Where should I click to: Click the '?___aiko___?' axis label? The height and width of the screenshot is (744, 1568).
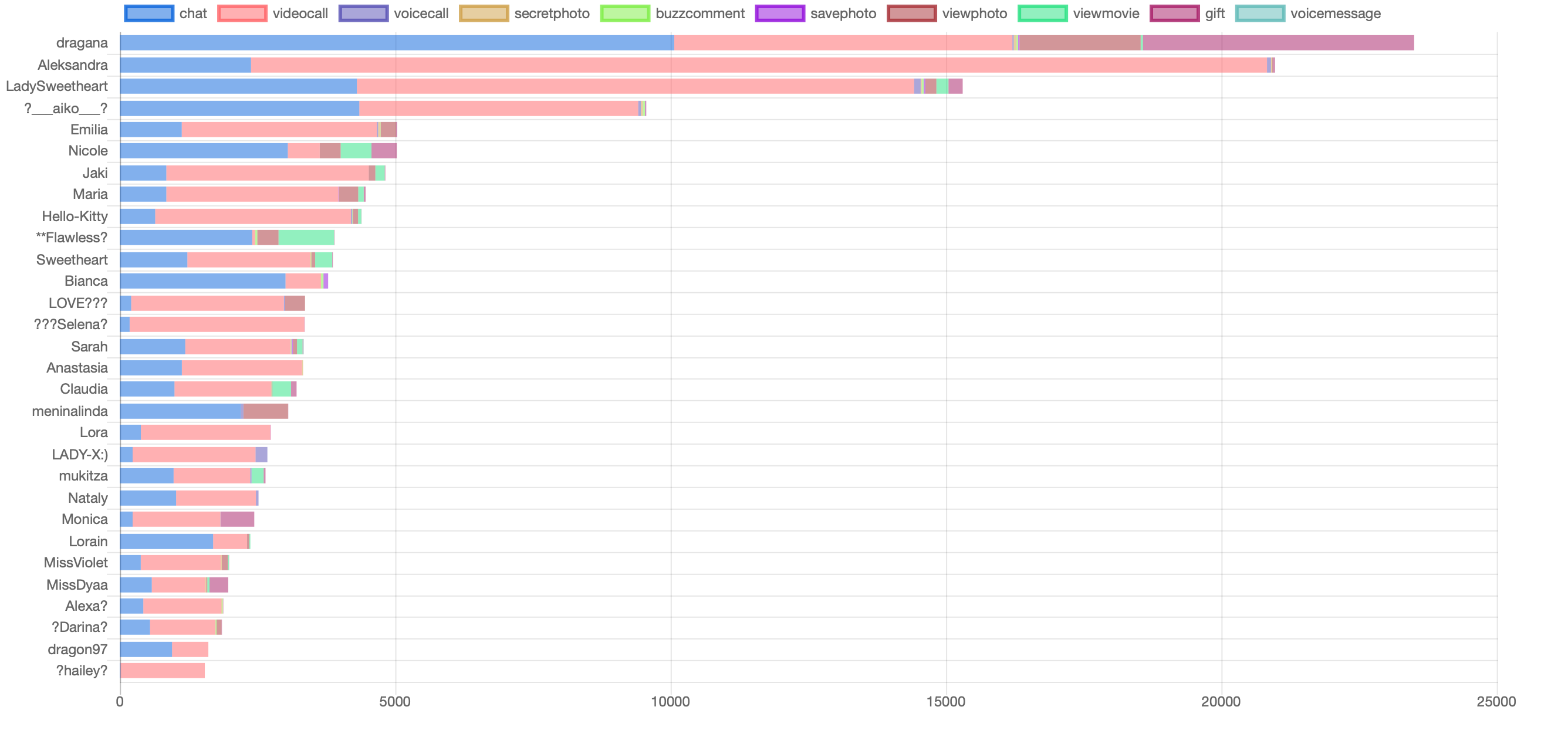coord(66,109)
